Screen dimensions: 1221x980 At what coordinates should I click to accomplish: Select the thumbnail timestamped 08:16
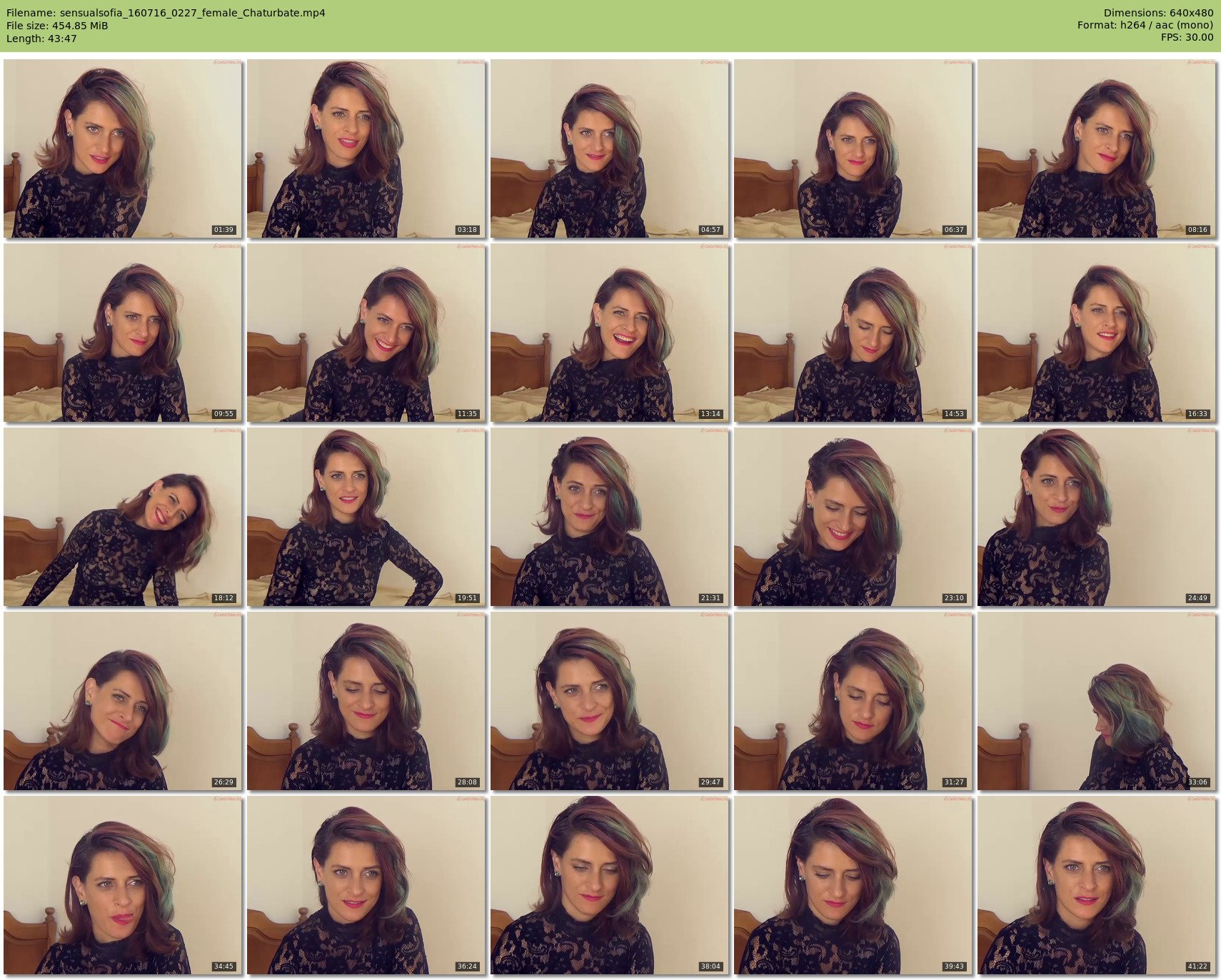coord(1097,148)
